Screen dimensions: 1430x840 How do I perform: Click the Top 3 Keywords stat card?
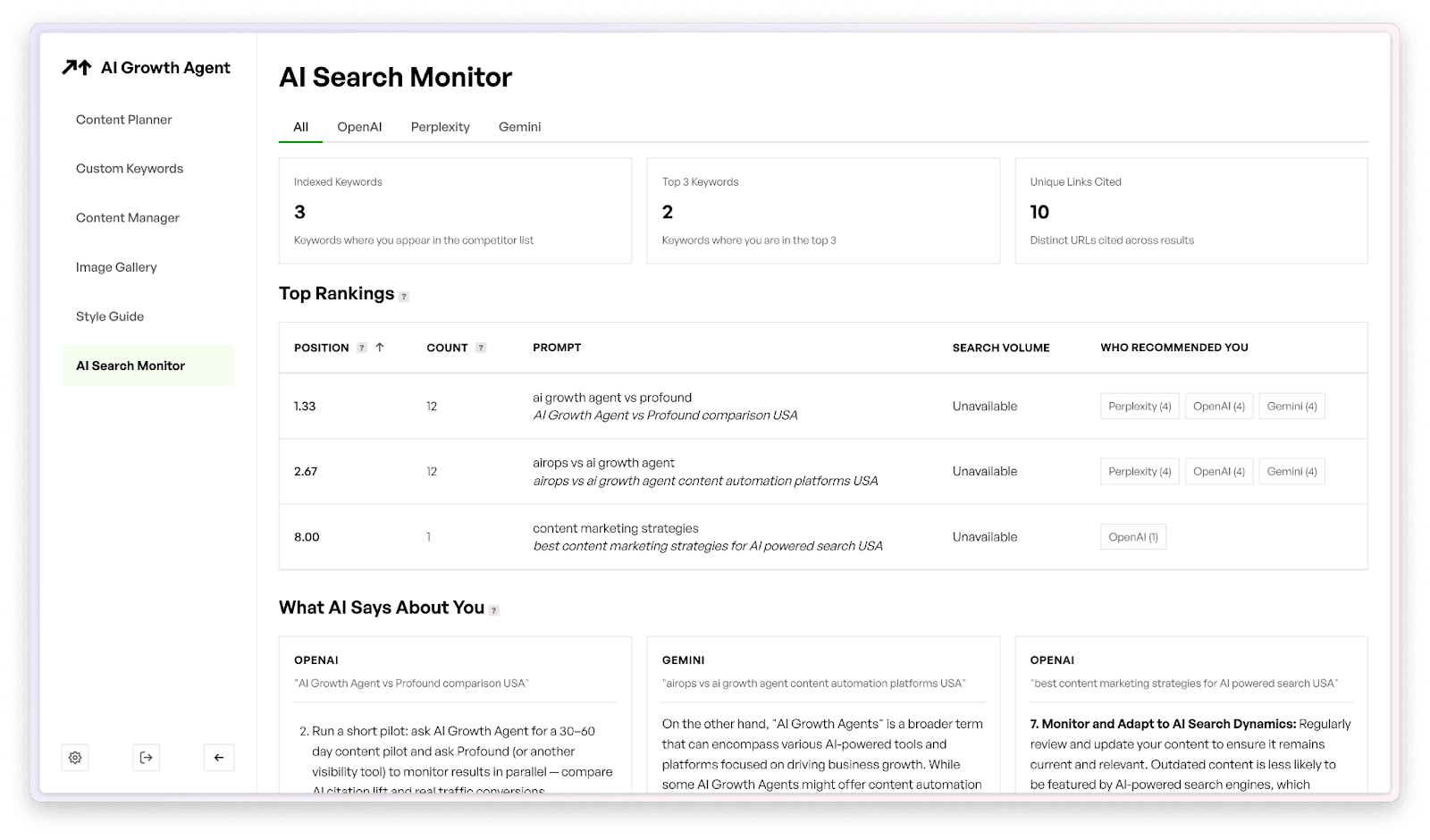coord(823,211)
